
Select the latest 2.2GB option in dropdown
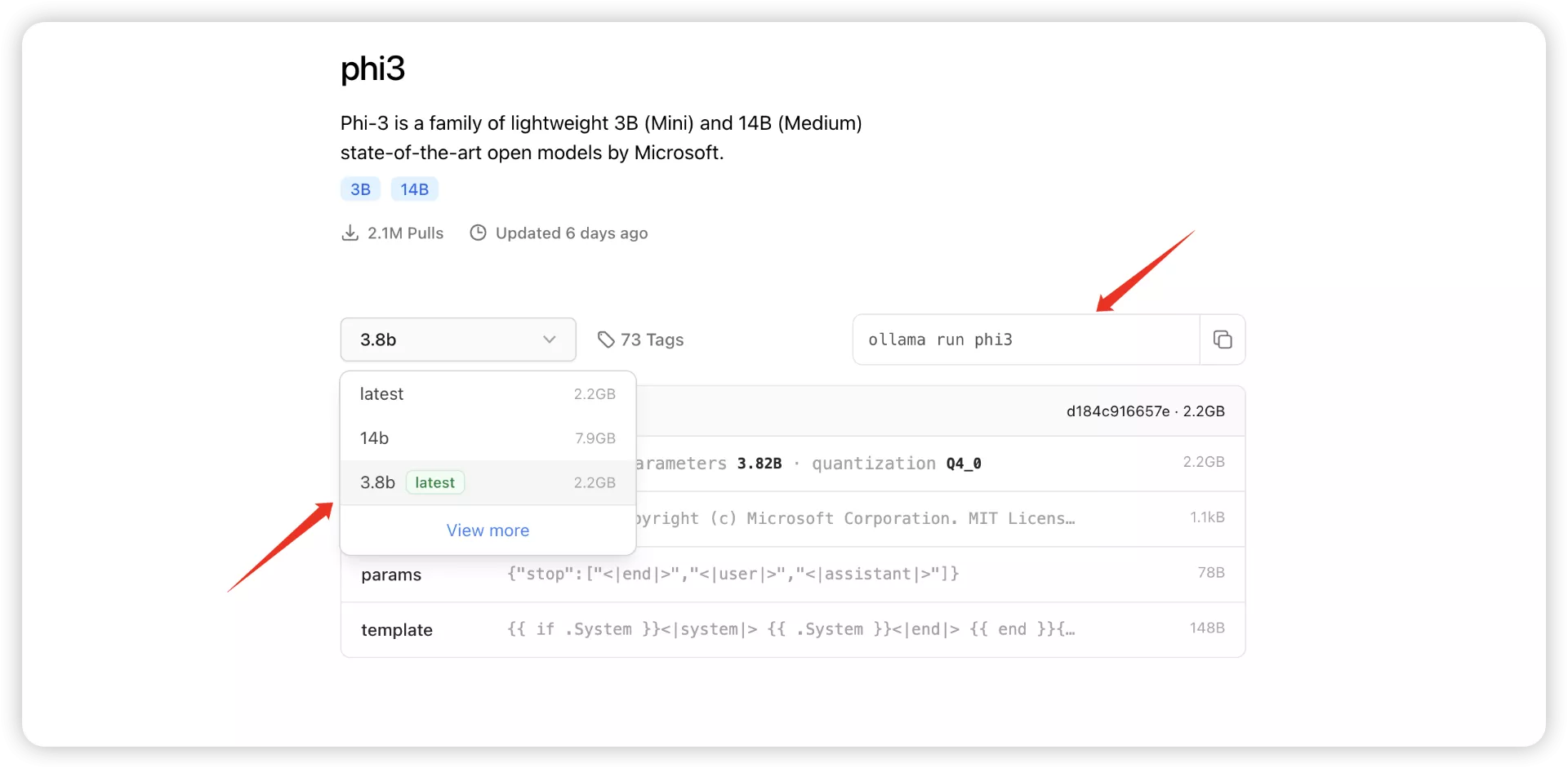click(488, 394)
